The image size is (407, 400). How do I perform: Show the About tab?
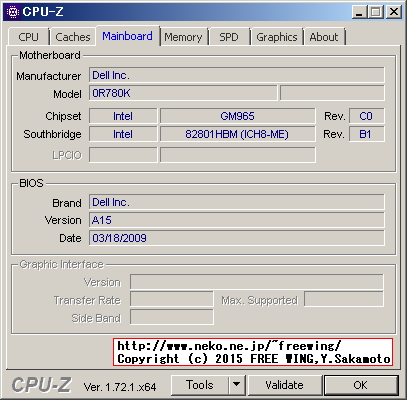pos(324,37)
